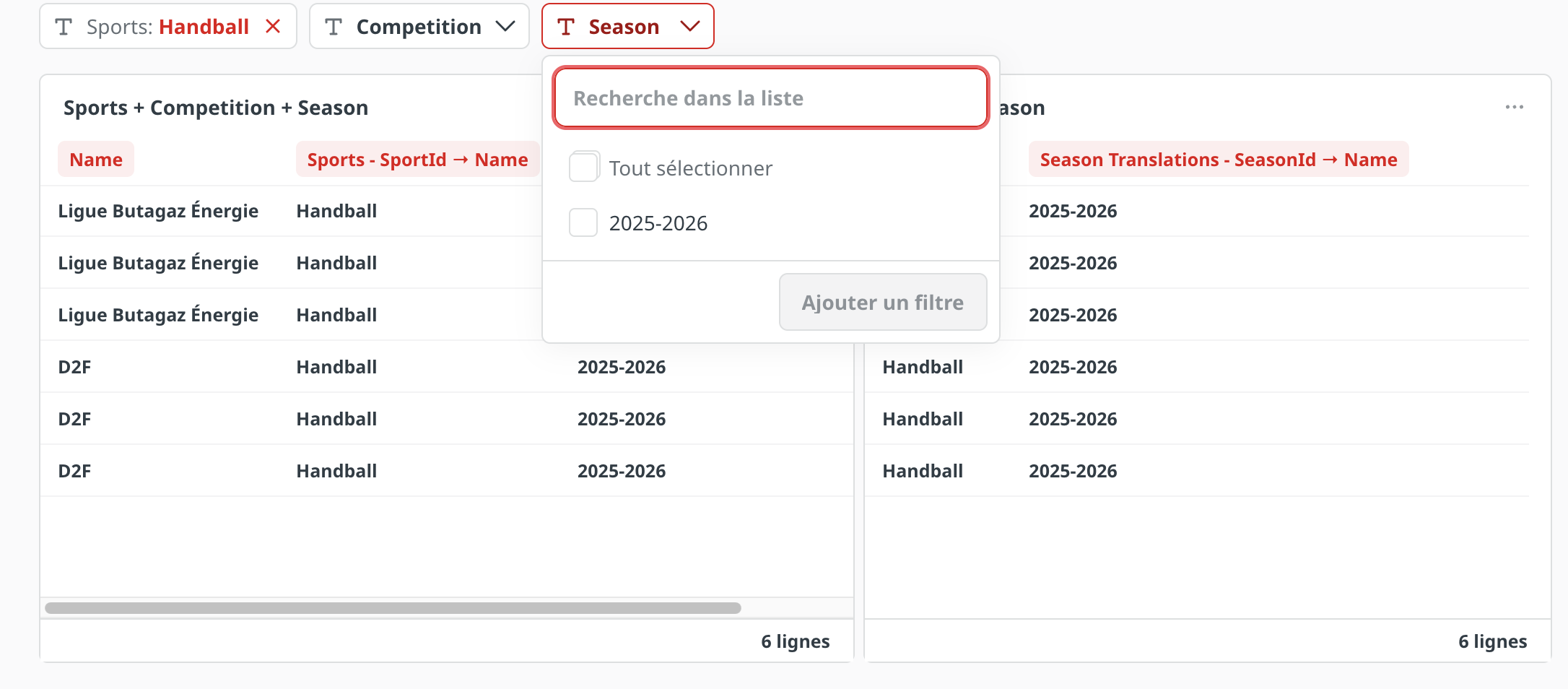
Task: Click the Ajouter un filtre button
Action: point(882,302)
